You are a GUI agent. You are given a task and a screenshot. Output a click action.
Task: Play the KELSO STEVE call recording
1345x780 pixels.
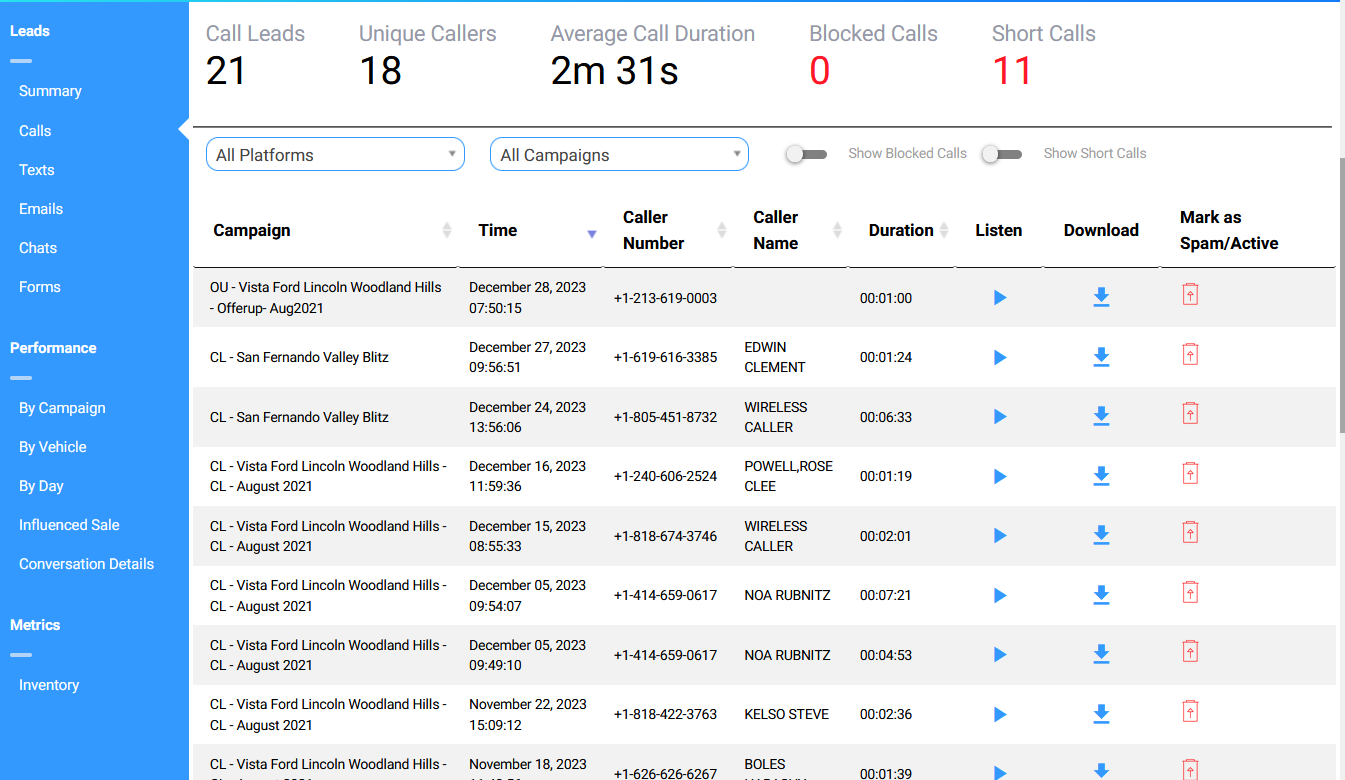pos(999,714)
